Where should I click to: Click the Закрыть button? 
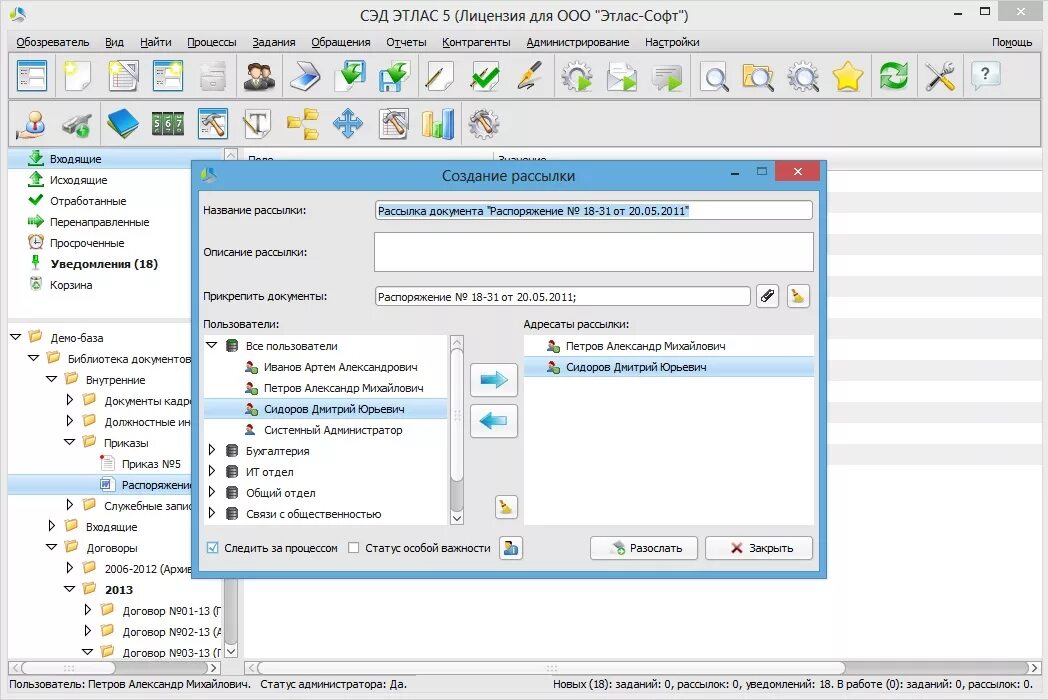coord(759,548)
